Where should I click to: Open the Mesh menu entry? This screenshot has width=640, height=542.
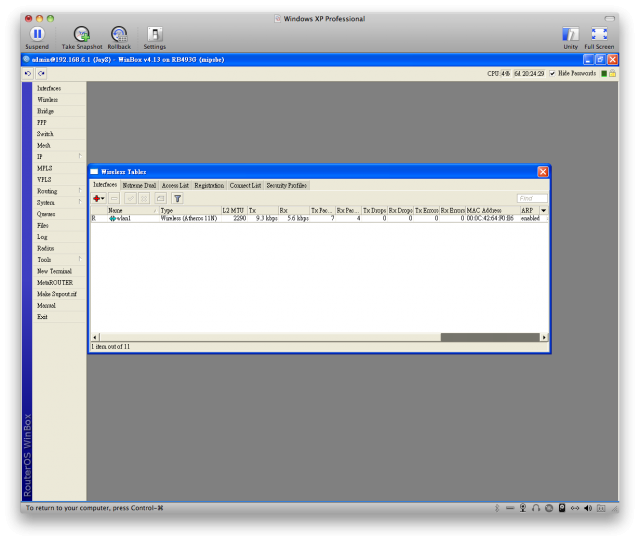pyautogui.click(x=44, y=145)
